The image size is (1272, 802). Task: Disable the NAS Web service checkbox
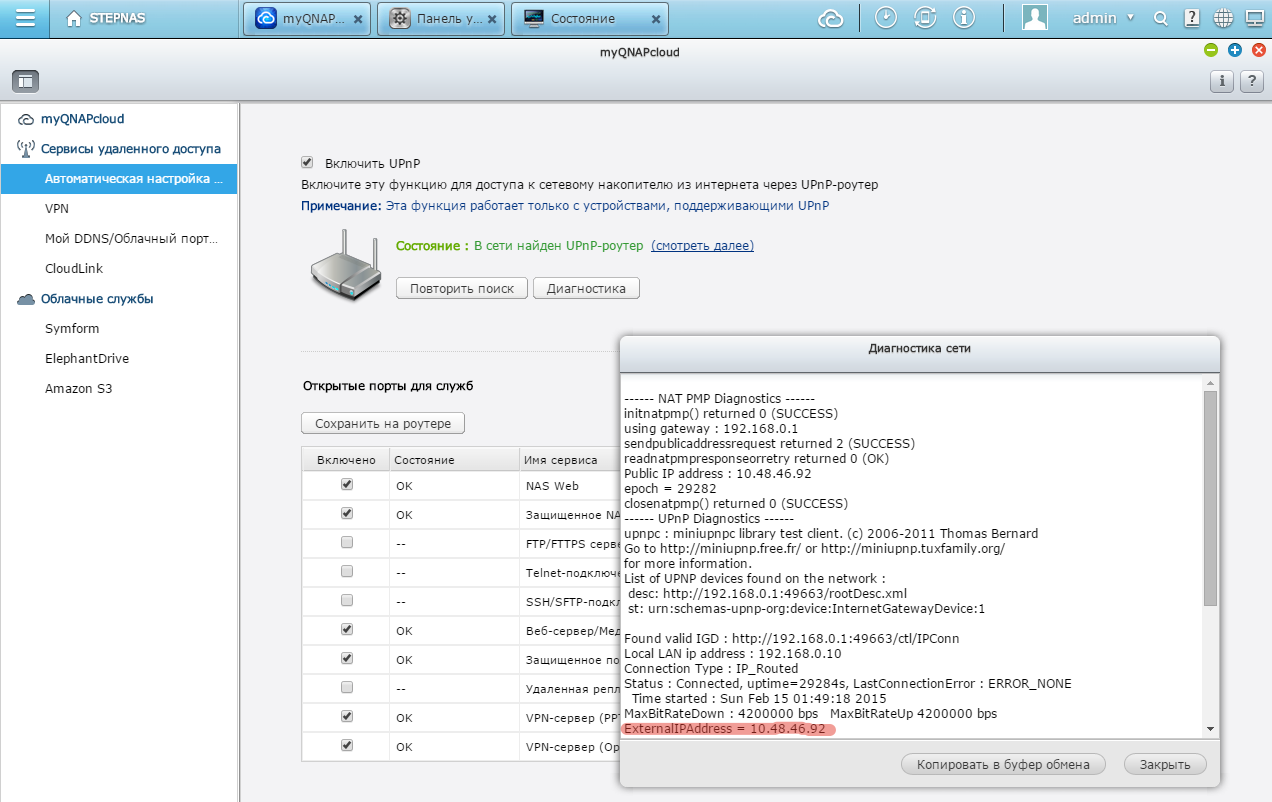tap(347, 484)
